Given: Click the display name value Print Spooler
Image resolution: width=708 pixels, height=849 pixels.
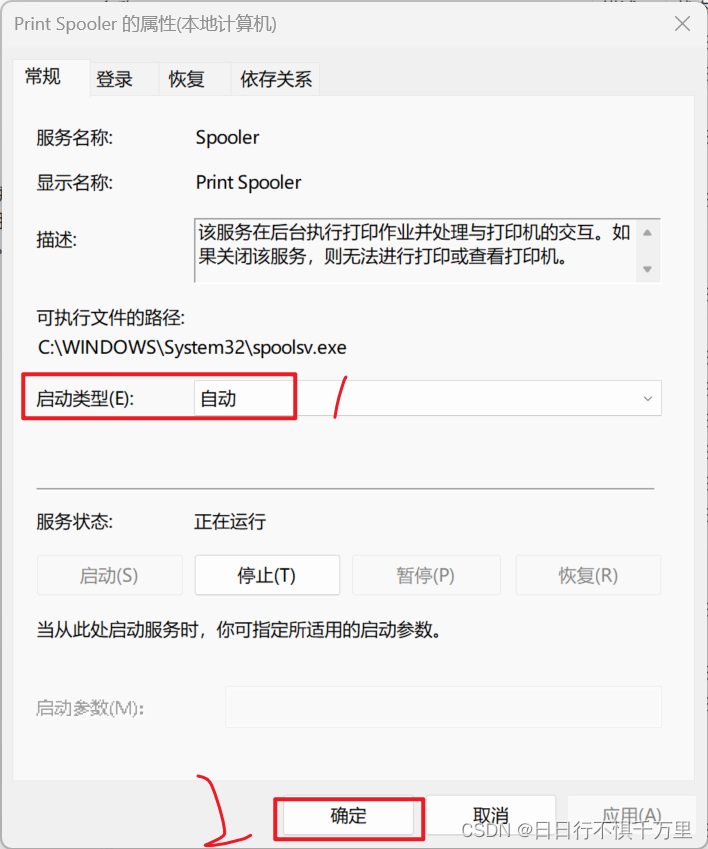Looking at the screenshot, I should tap(248, 182).
